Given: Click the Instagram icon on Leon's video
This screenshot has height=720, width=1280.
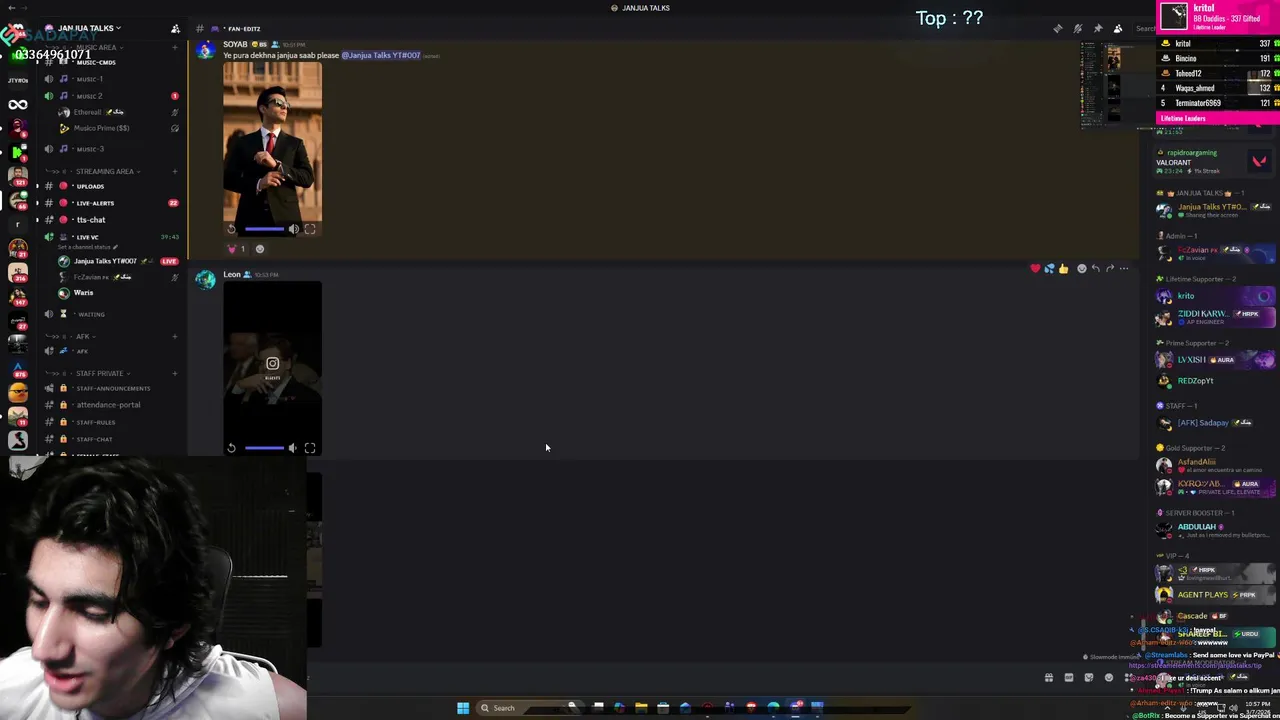Looking at the screenshot, I should click(x=272, y=364).
